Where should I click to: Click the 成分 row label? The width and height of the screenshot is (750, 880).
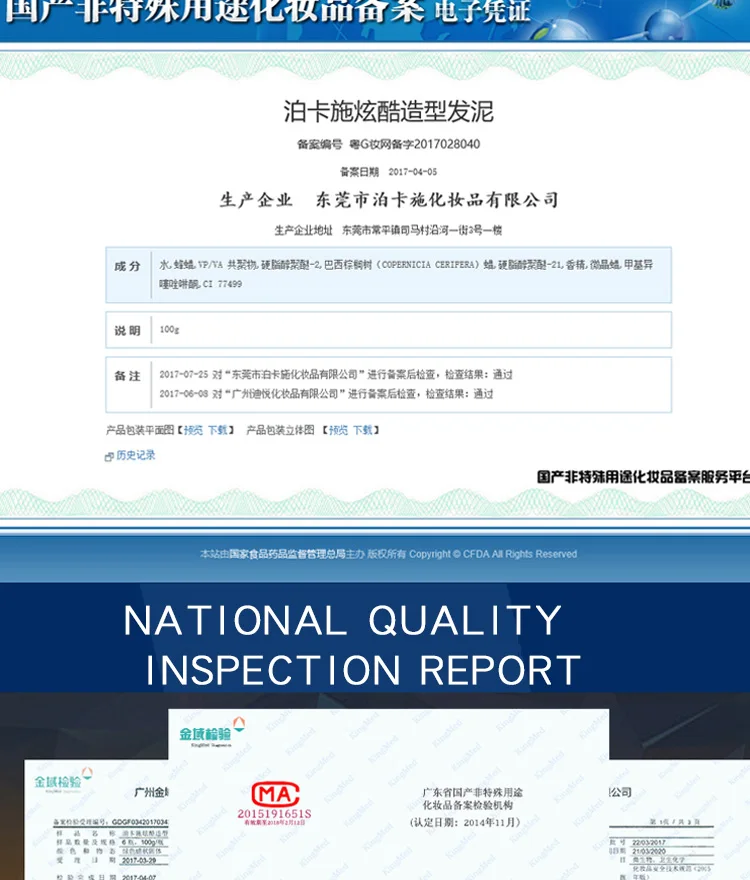tap(127, 267)
